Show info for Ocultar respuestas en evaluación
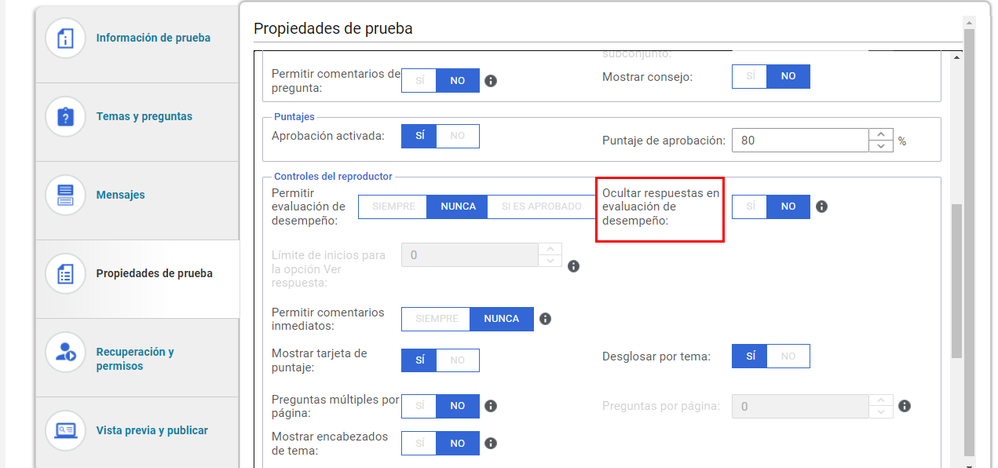 [x=822, y=207]
